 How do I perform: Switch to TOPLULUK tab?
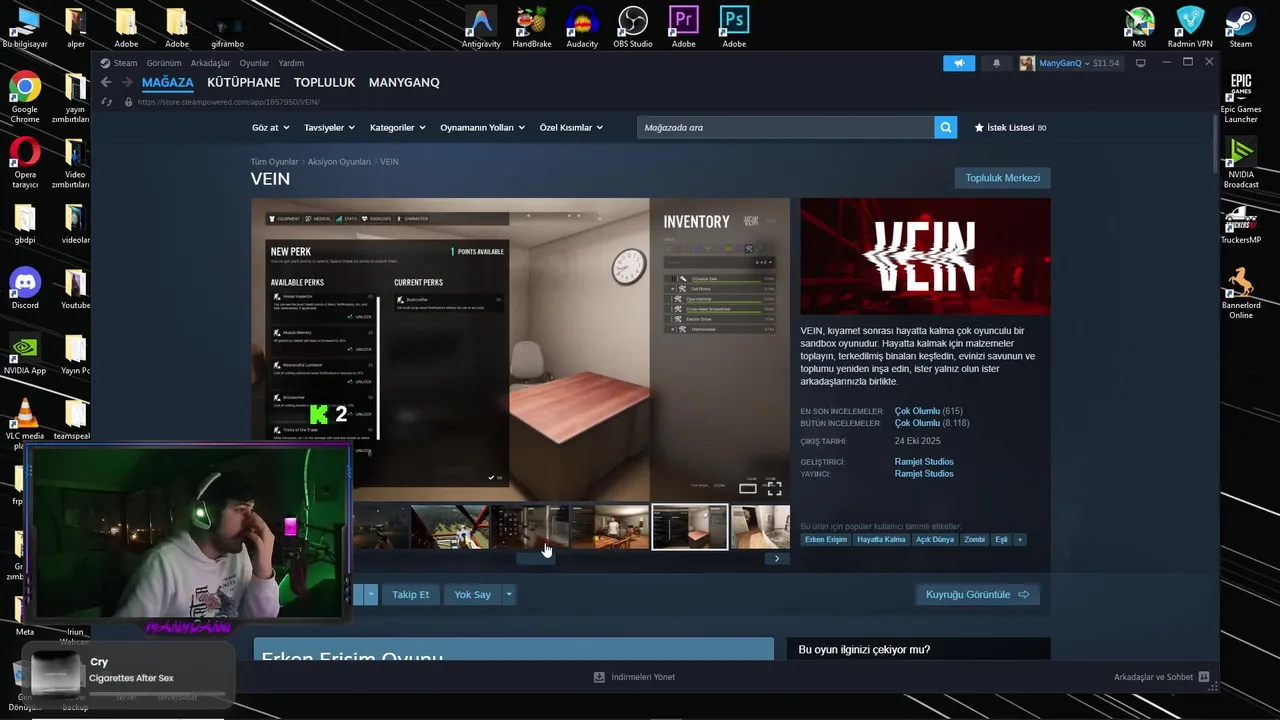(x=324, y=82)
